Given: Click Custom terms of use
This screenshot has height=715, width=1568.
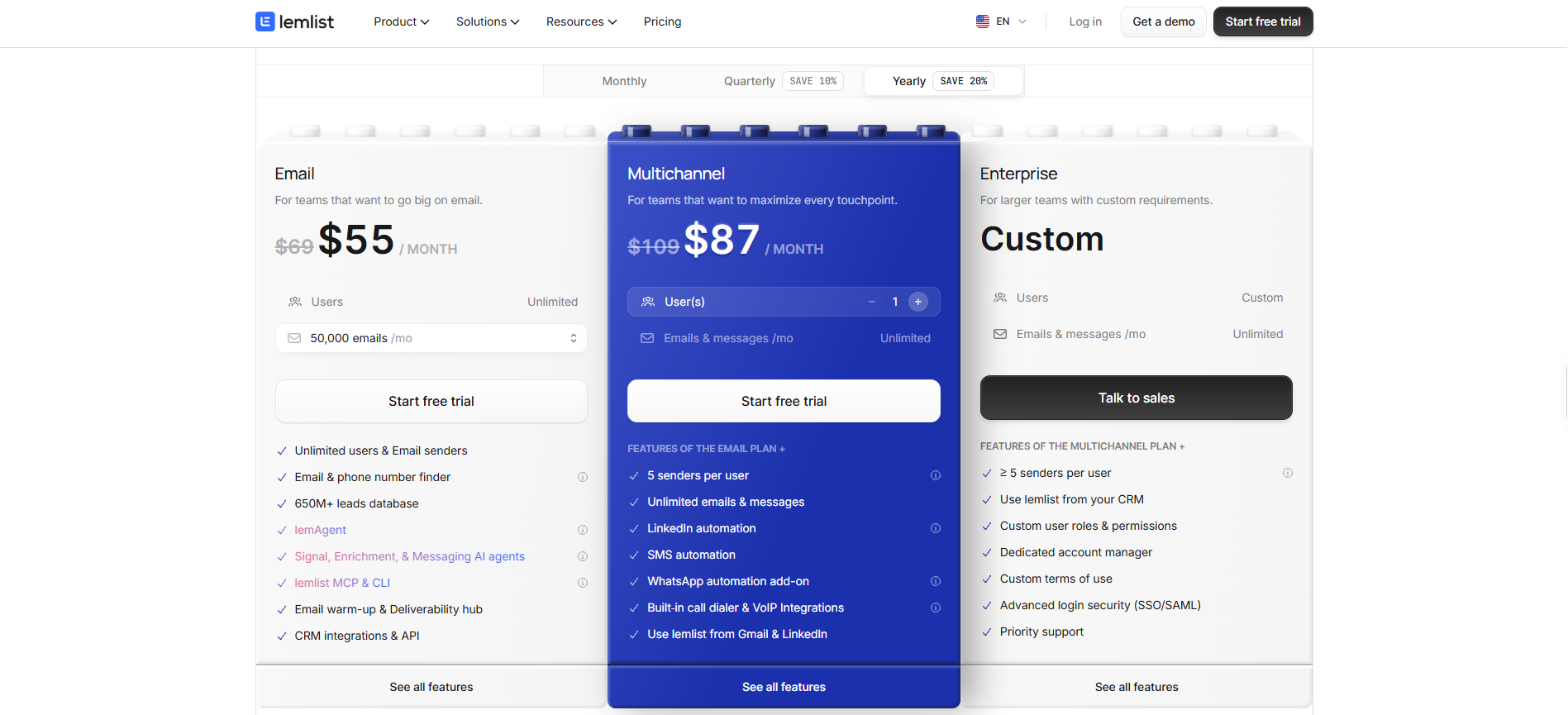Looking at the screenshot, I should click(1056, 579).
